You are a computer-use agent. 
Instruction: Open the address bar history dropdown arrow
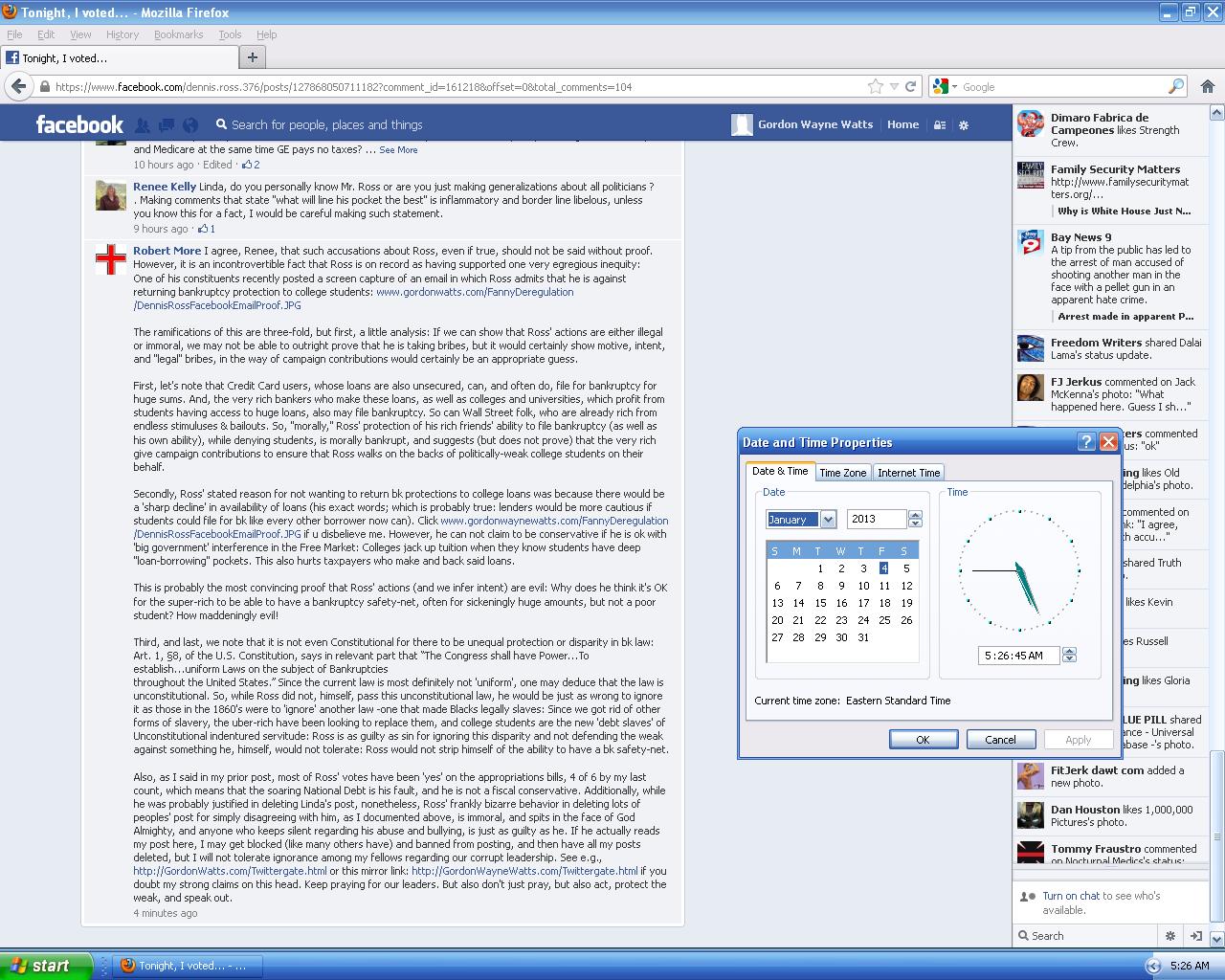894,86
